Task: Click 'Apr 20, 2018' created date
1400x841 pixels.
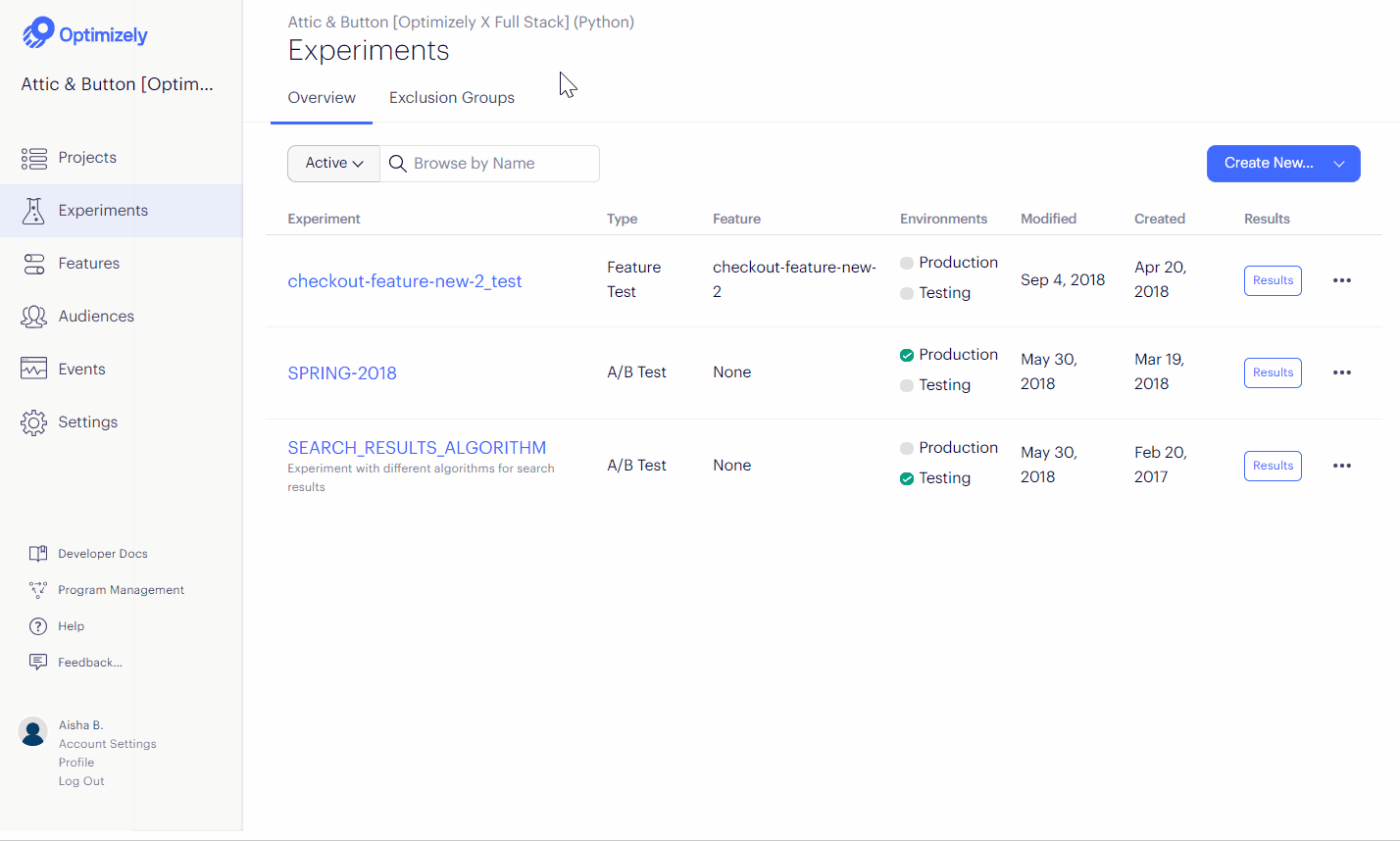Action: pyautogui.click(x=1161, y=279)
